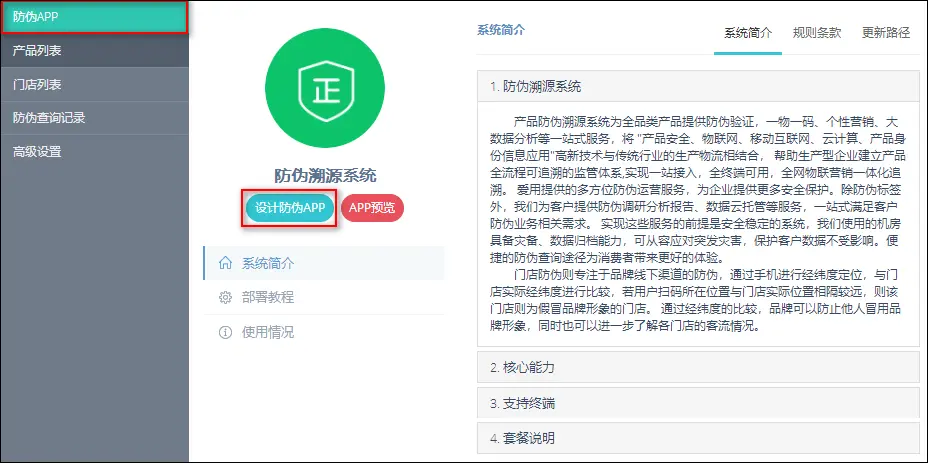Switch to the 更新路径 tab

(885, 32)
